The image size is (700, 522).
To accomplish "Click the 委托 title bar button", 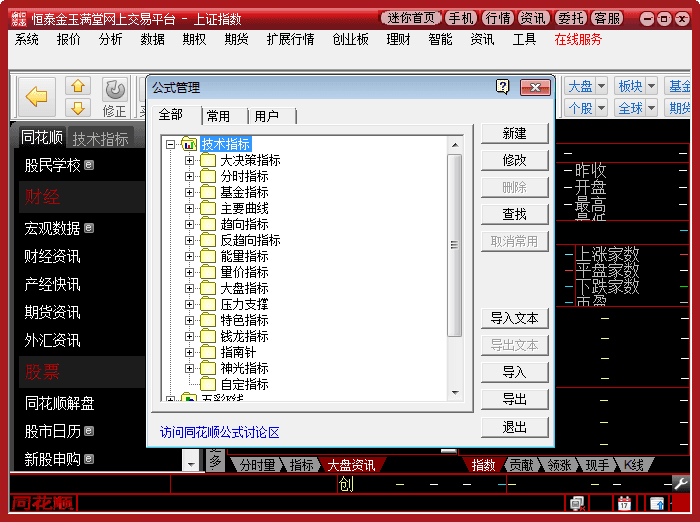I will [571, 18].
